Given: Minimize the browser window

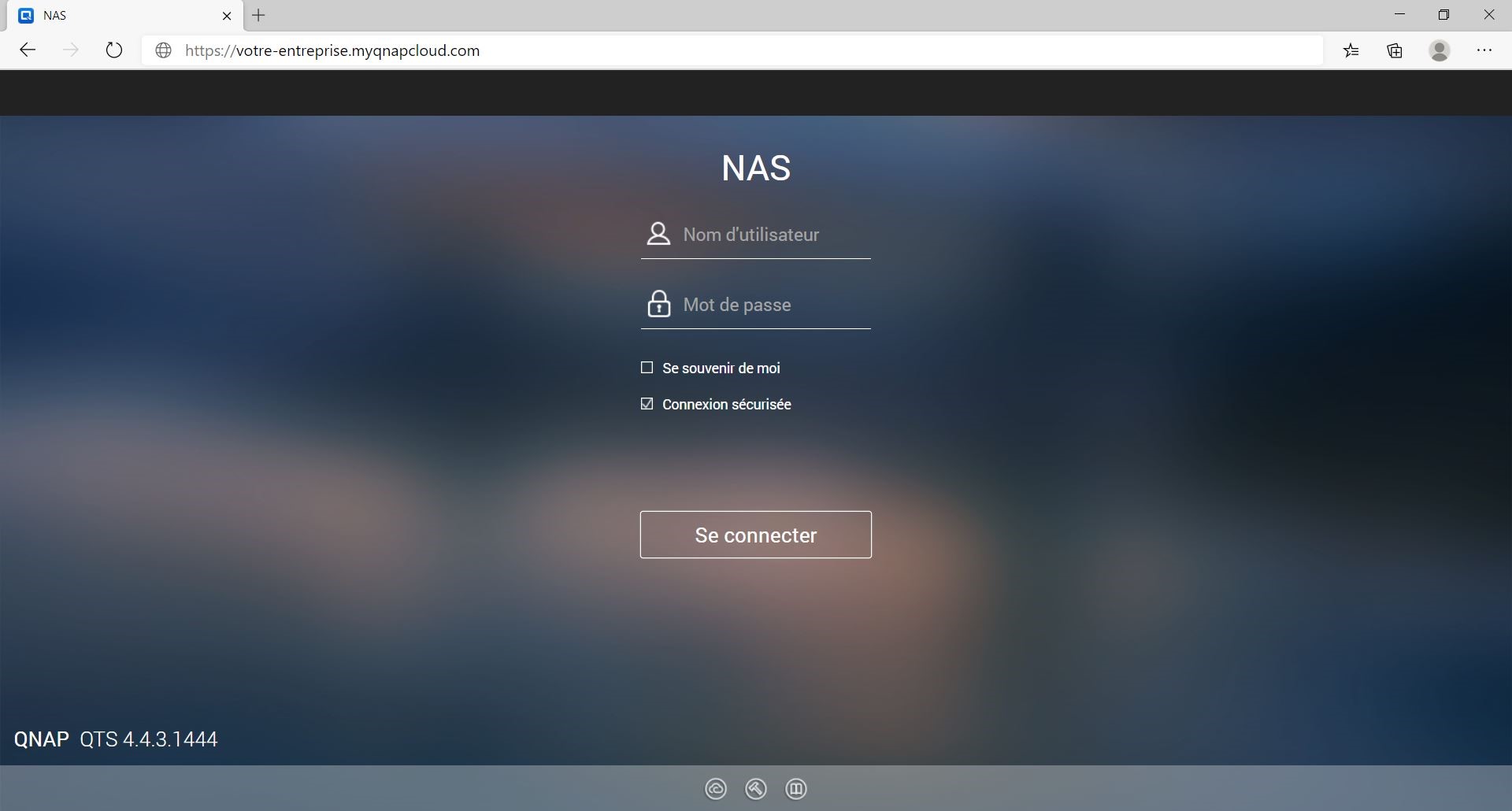Looking at the screenshot, I should point(1399,15).
